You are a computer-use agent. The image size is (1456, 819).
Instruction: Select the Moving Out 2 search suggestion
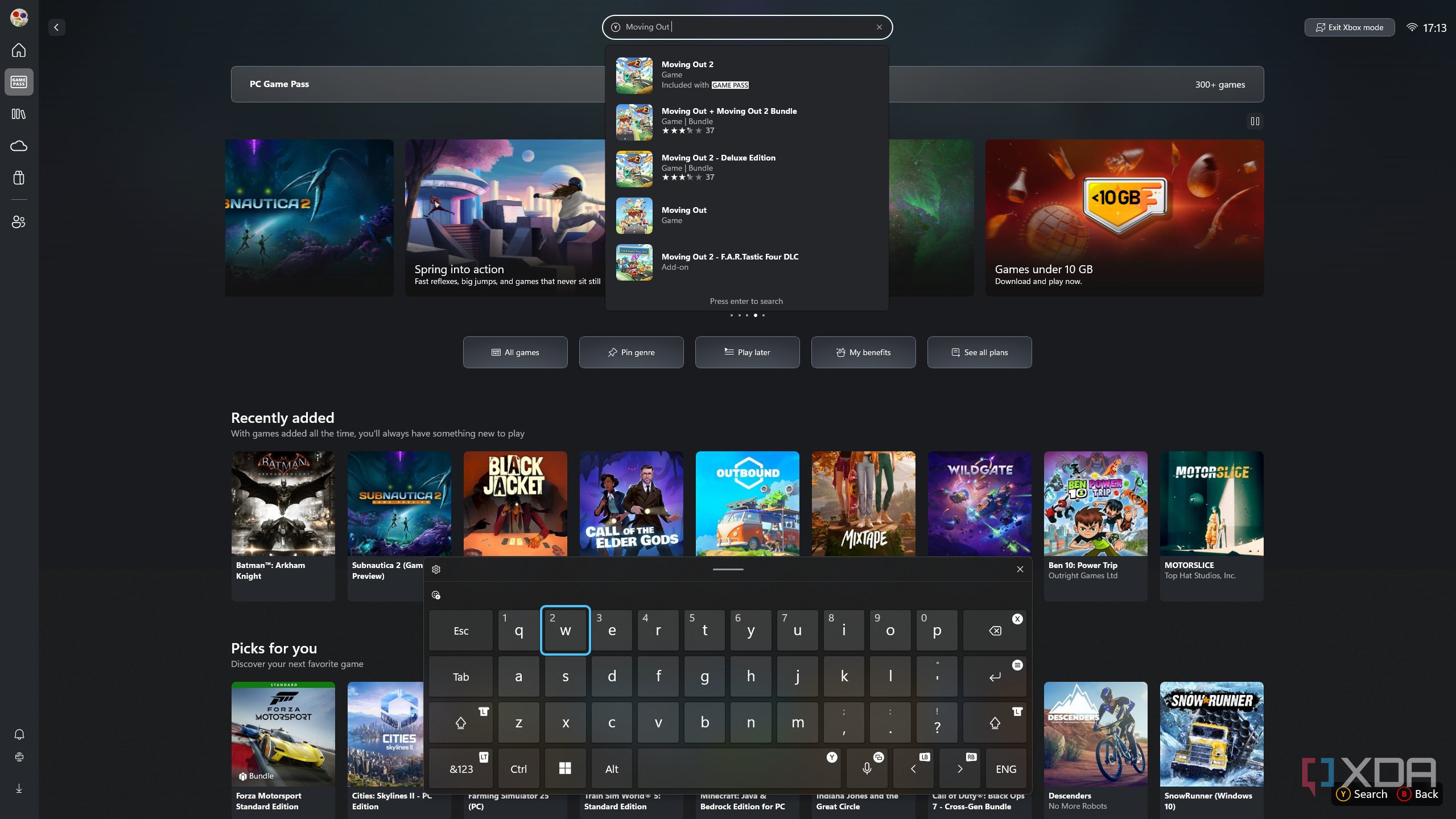click(746, 75)
